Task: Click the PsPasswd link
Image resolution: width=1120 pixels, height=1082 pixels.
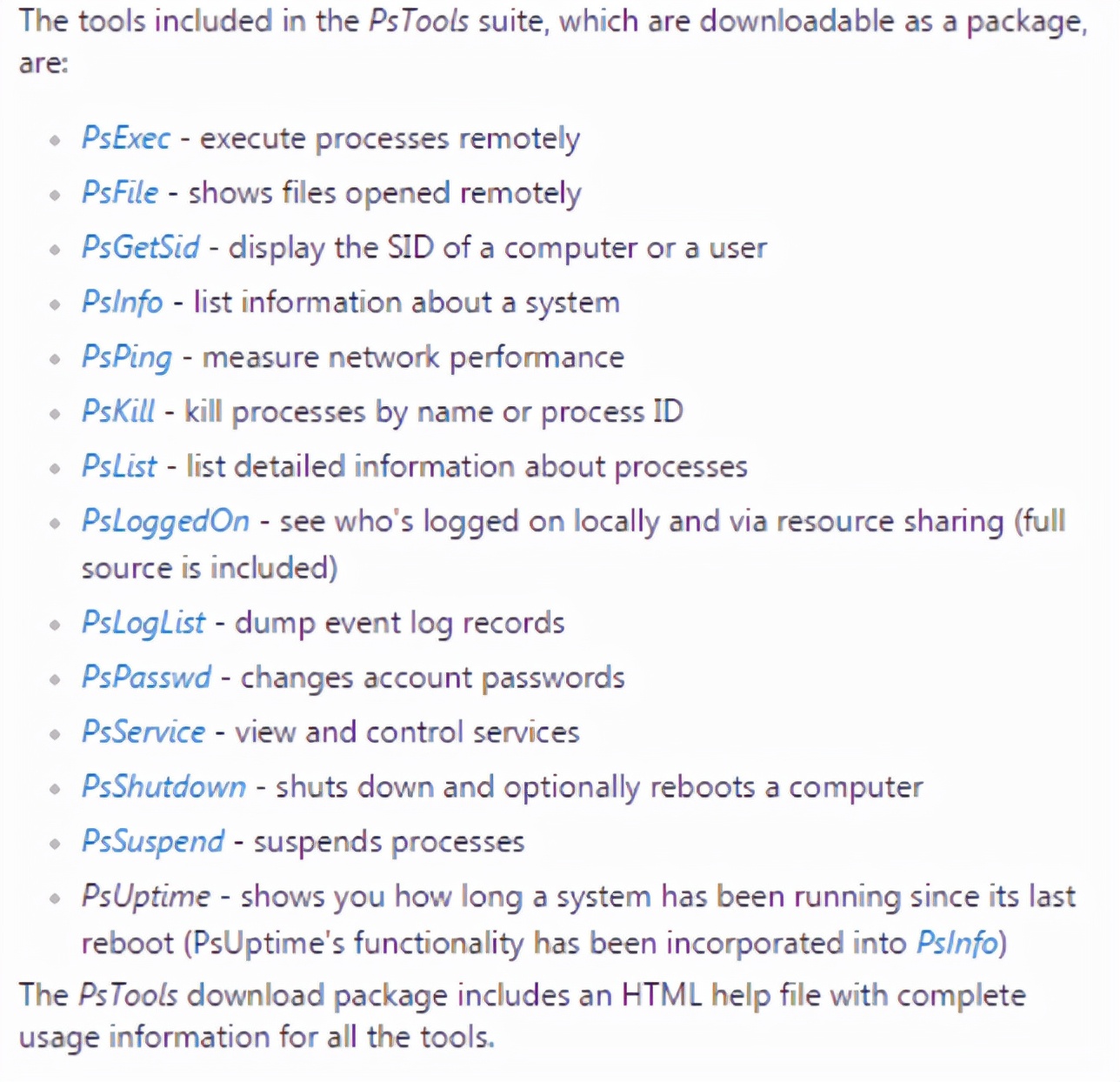Action: pos(146,678)
